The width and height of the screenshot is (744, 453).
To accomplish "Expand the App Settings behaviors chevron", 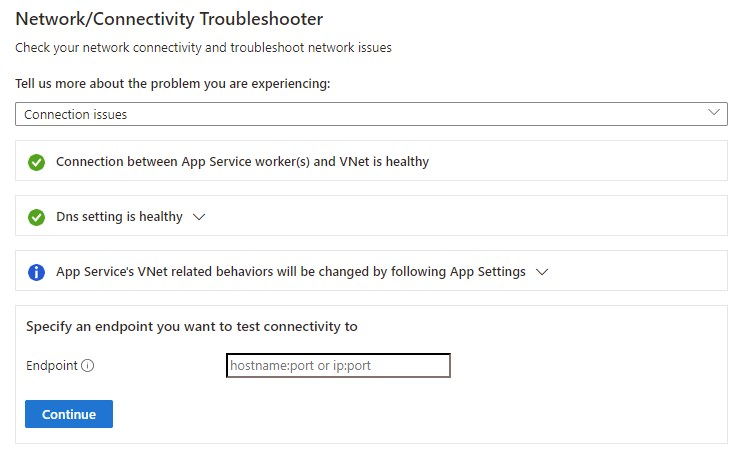I will click(x=543, y=272).
